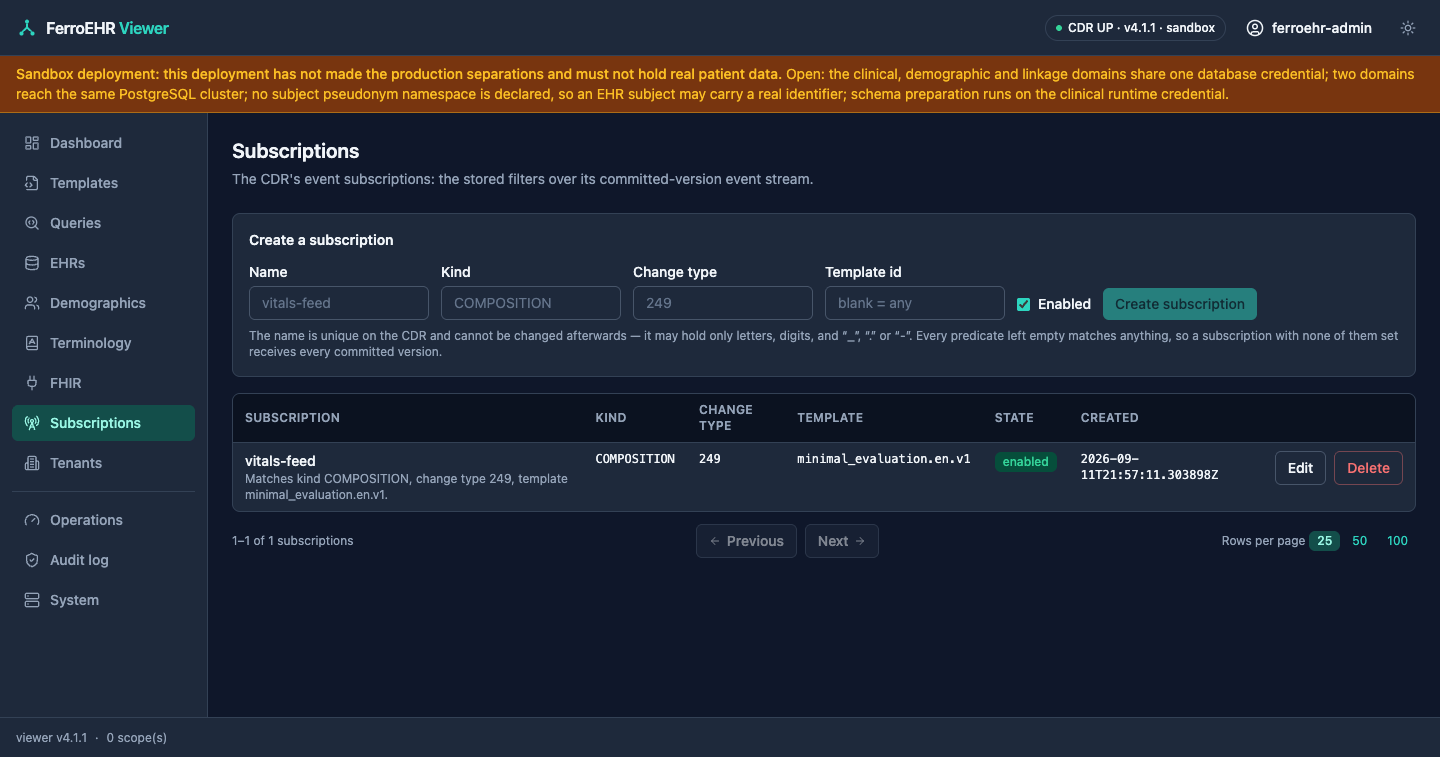The image size is (1440, 757).
Task: Click the user avatar icon beside ferroehr-admin
Action: pos(1255,28)
